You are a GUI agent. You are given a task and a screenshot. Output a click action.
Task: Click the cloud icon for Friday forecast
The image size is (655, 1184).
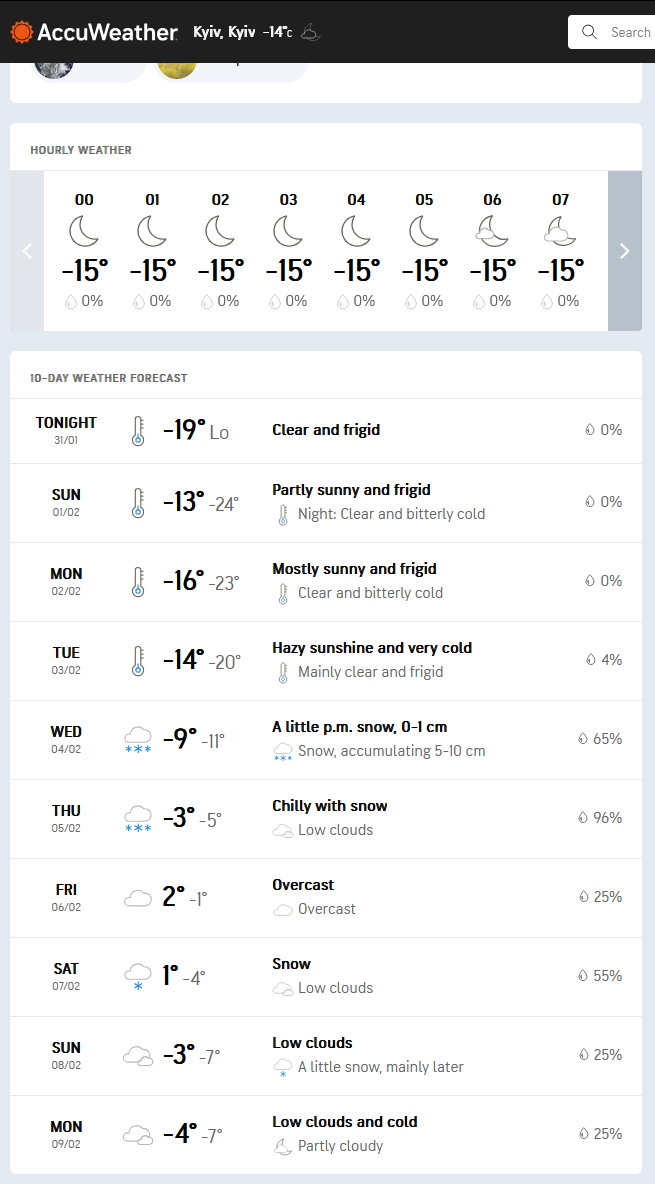coord(138,898)
